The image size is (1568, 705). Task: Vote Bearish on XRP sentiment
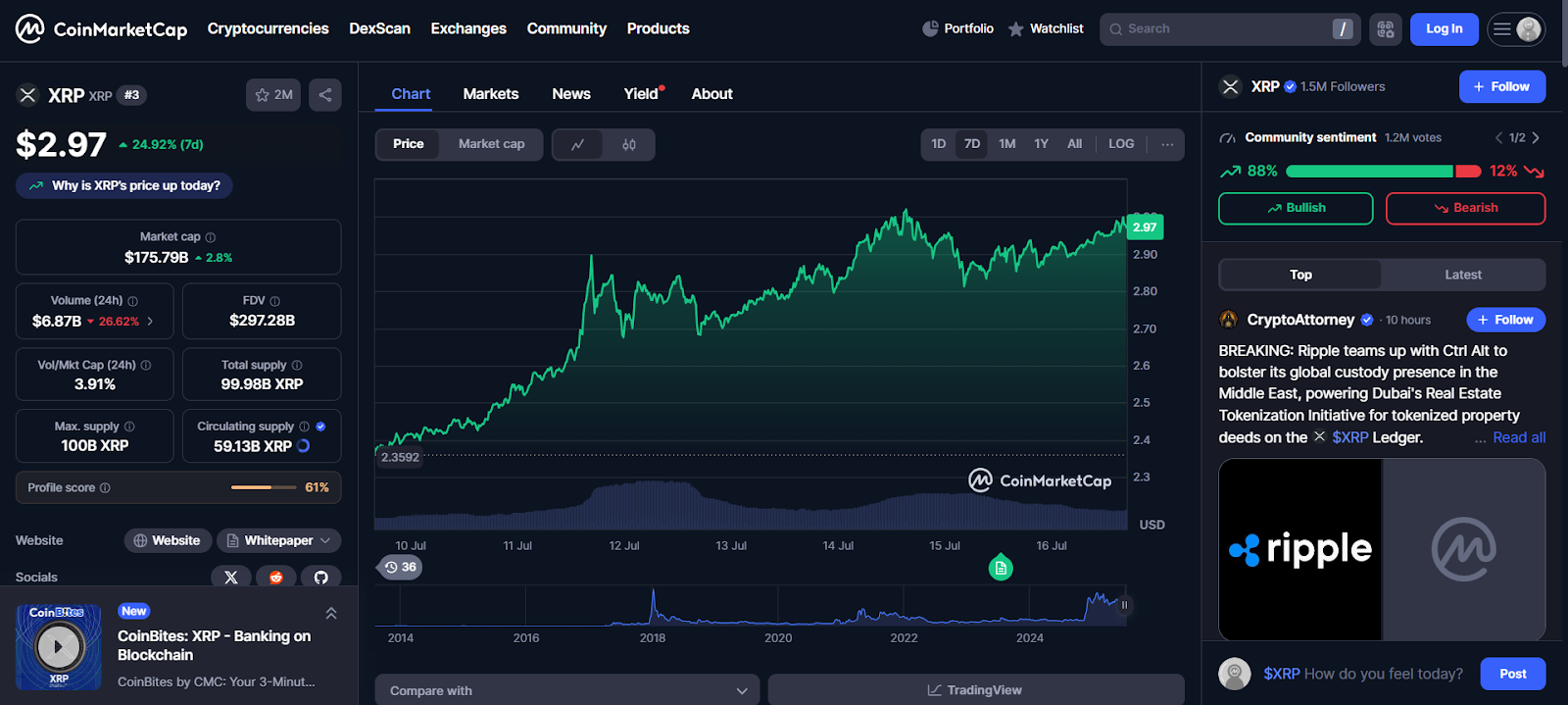[x=1466, y=208]
